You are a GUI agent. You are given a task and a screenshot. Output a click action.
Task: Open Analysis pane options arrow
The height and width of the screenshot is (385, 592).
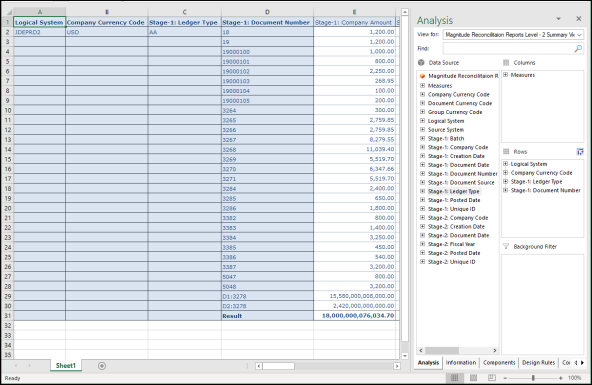[x=558, y=18]
